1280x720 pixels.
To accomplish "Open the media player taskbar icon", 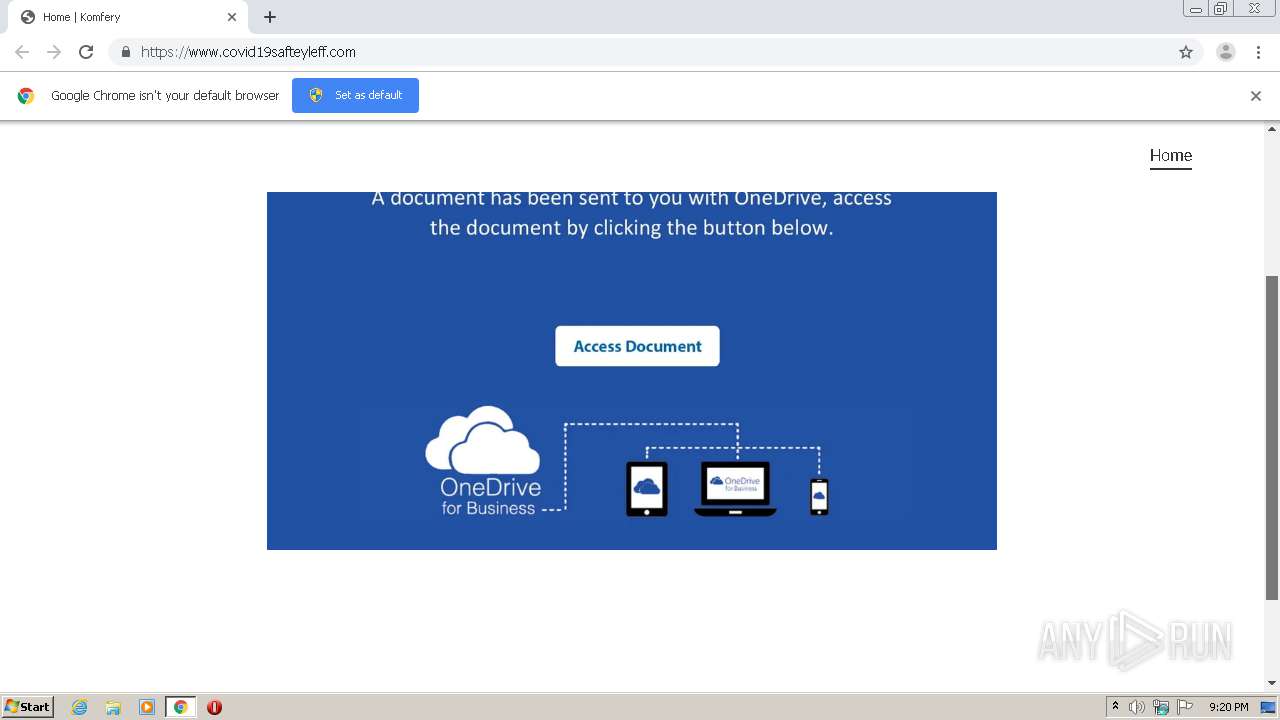I will [147, 707].
